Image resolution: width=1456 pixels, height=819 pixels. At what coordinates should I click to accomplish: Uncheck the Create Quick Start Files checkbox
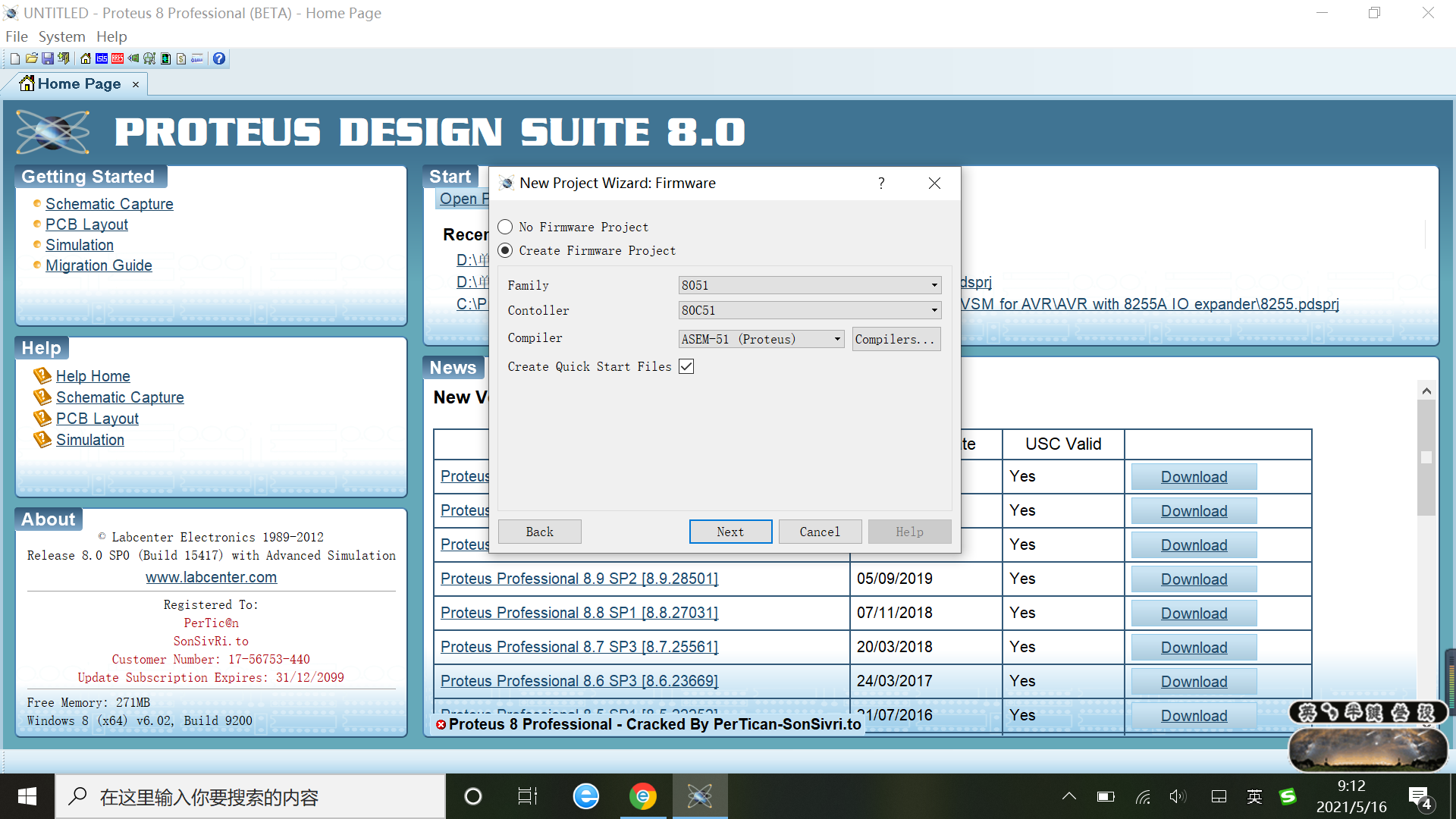[686, 367]
